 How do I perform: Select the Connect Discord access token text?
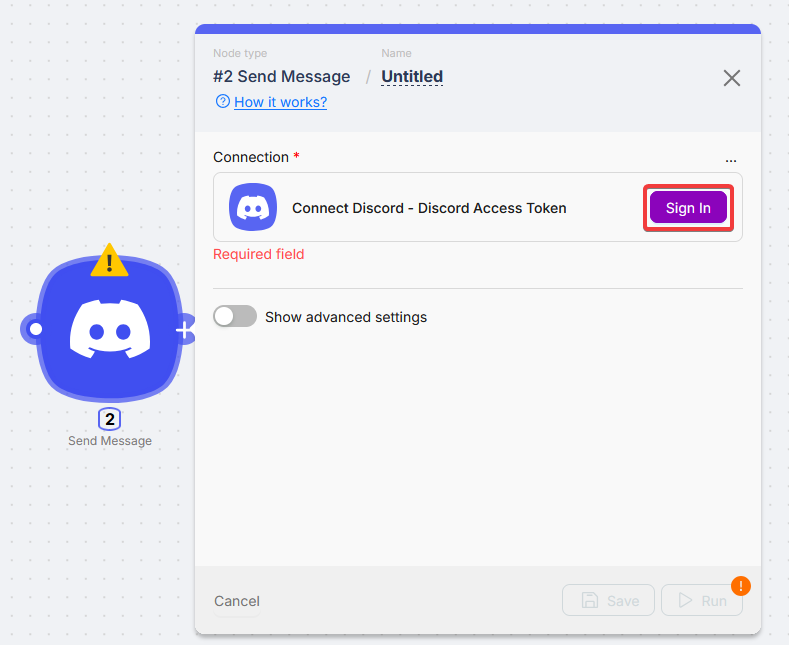pos(429,208)
